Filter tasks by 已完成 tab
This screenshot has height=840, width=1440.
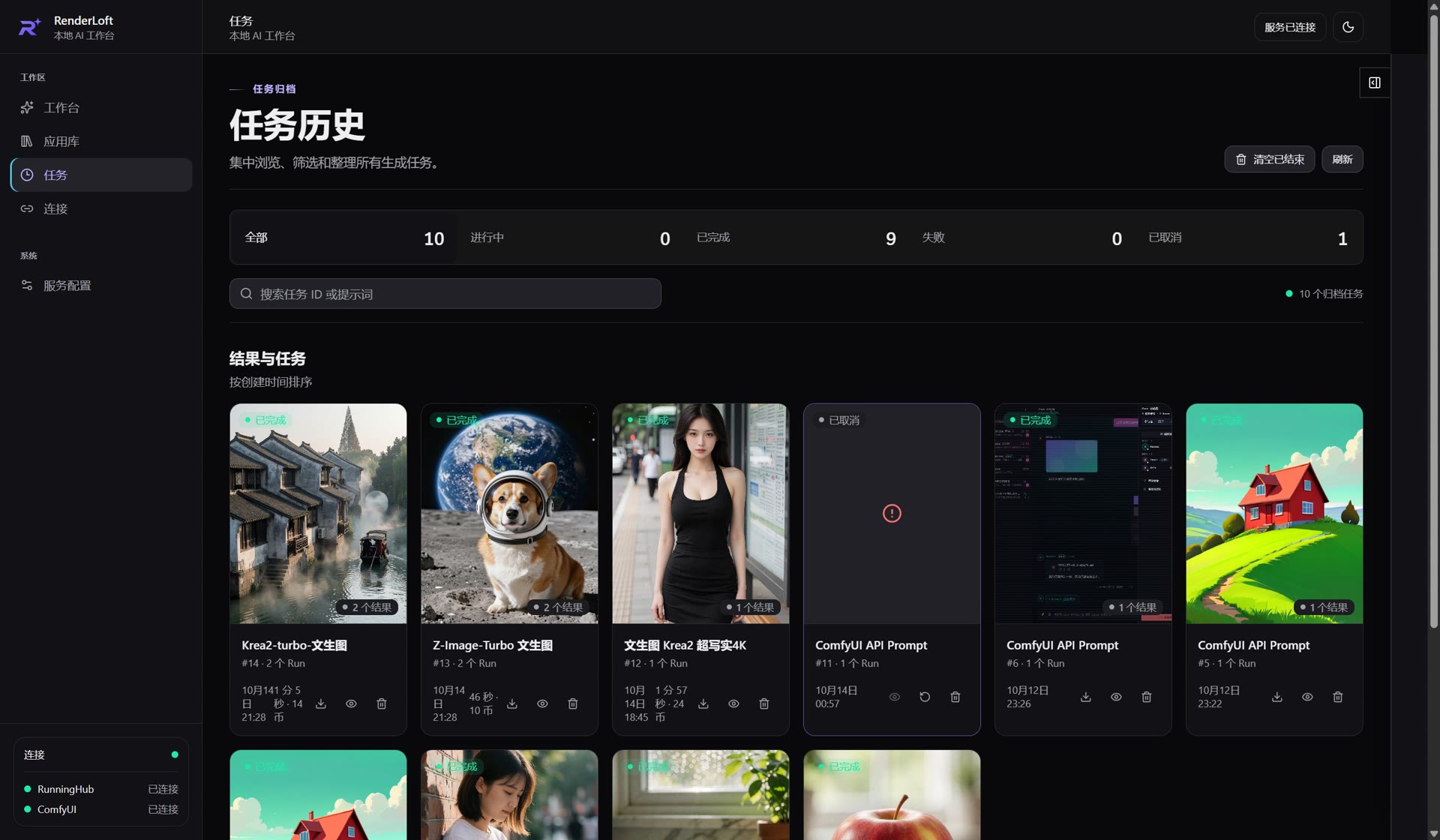click(x=796, y=238)
